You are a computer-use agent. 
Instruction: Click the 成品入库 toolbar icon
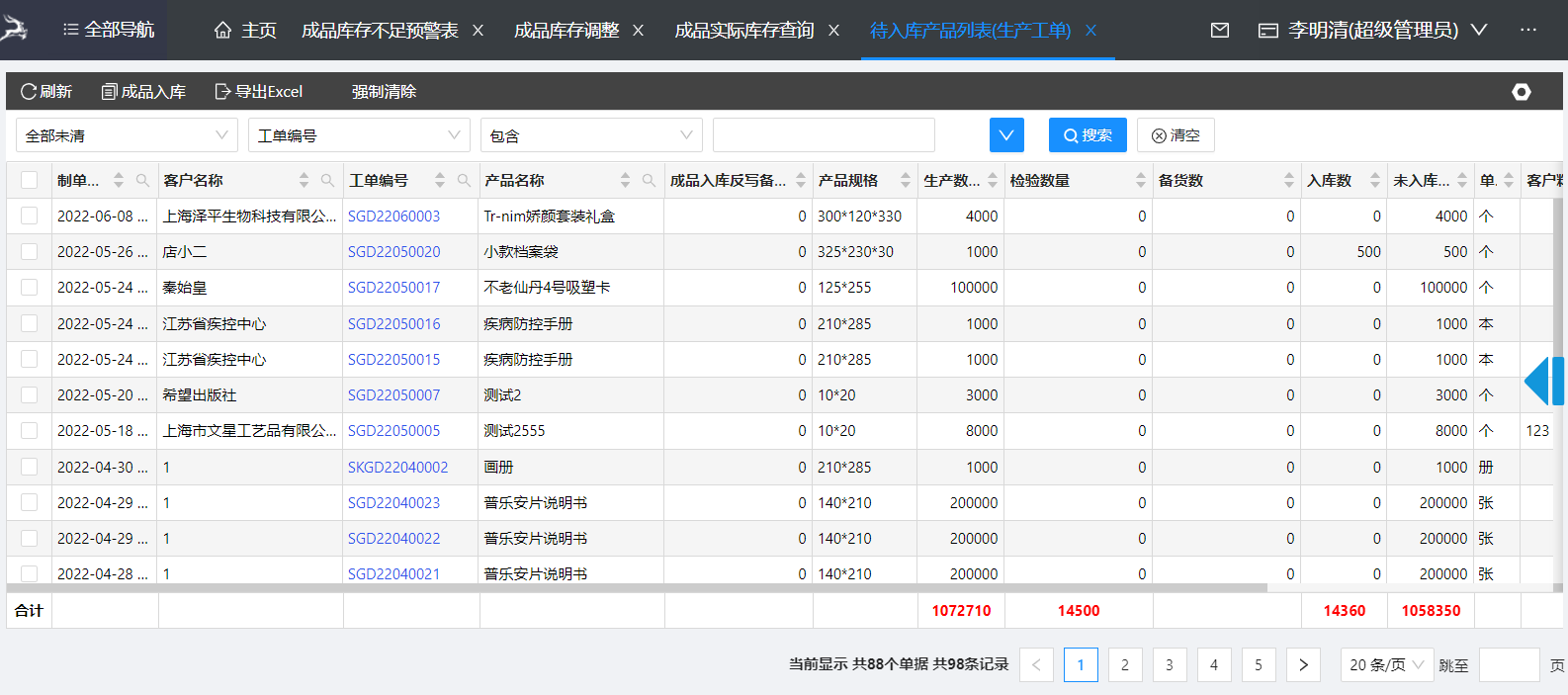[110, 92]
